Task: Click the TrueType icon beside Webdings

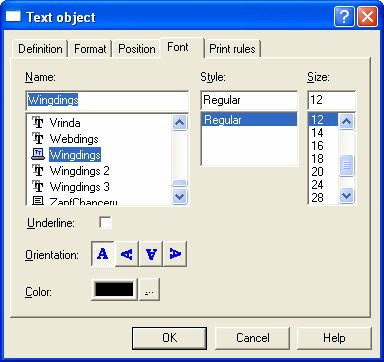Action: [x=38, y=138]
